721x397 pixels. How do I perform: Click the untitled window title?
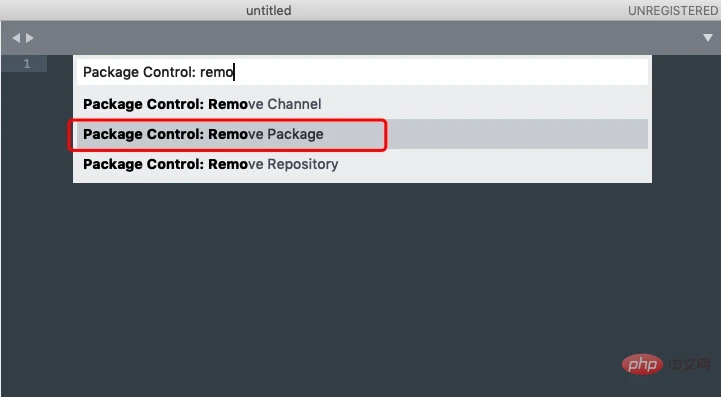(269, 10)
